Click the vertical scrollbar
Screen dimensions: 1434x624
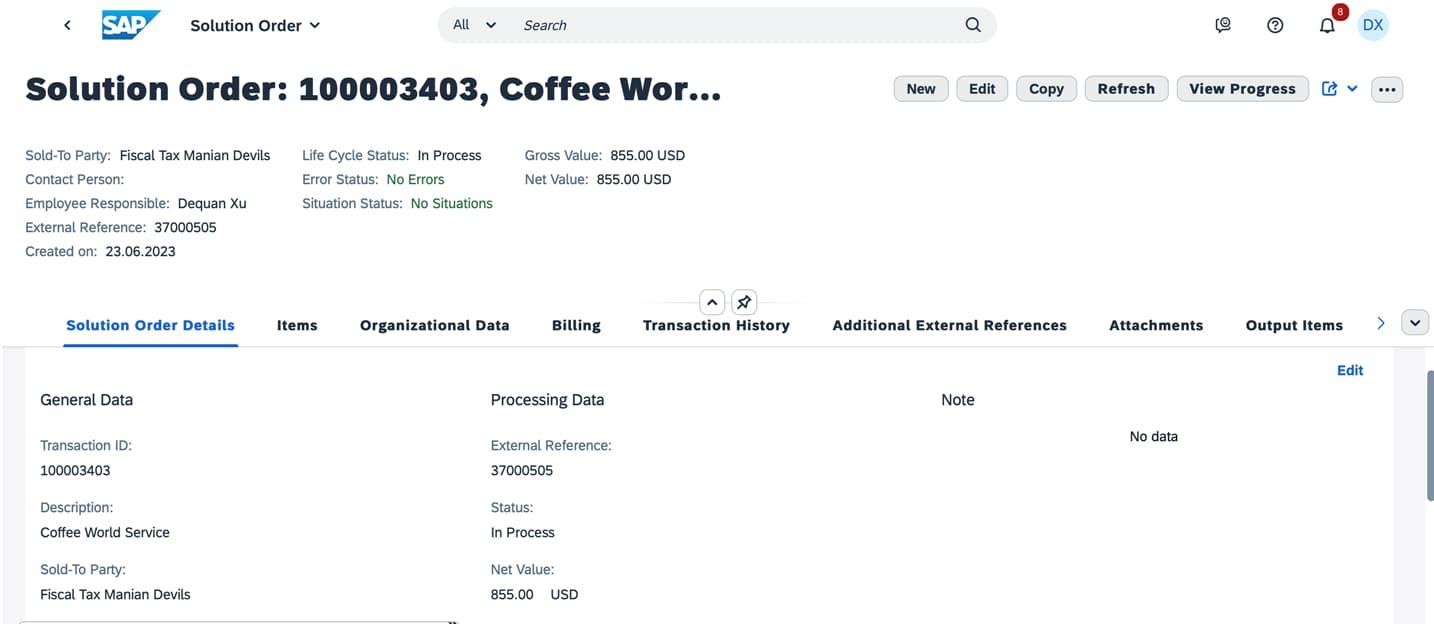pos(1429,435)
